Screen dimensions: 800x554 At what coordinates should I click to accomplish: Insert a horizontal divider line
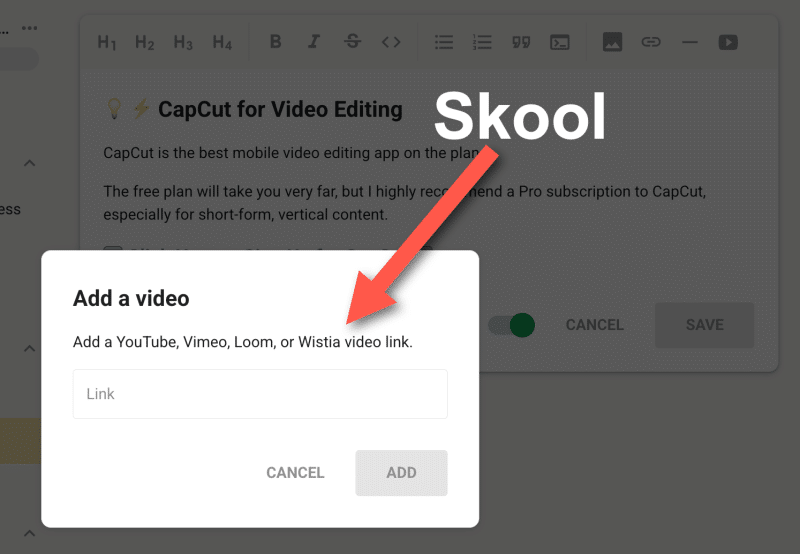click(690, 42)
